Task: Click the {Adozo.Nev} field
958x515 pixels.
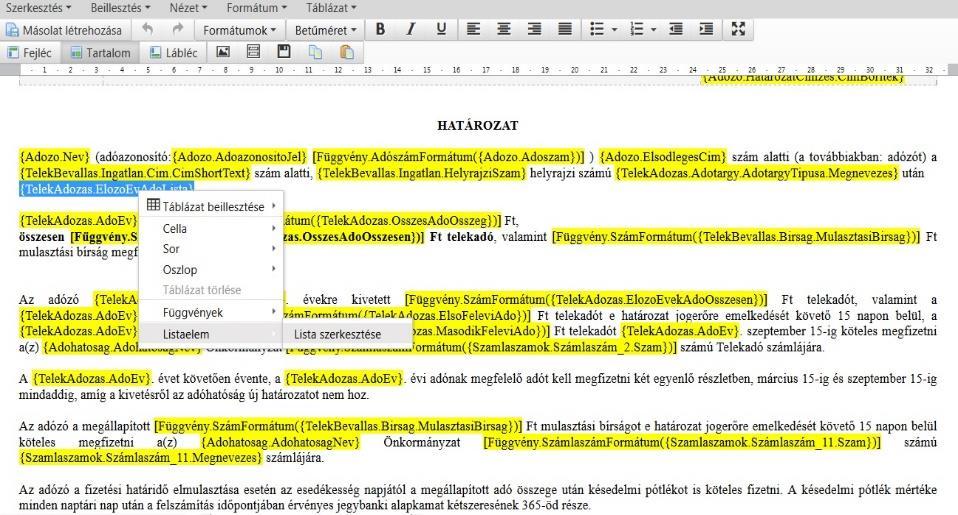Action: coord(54,157)
